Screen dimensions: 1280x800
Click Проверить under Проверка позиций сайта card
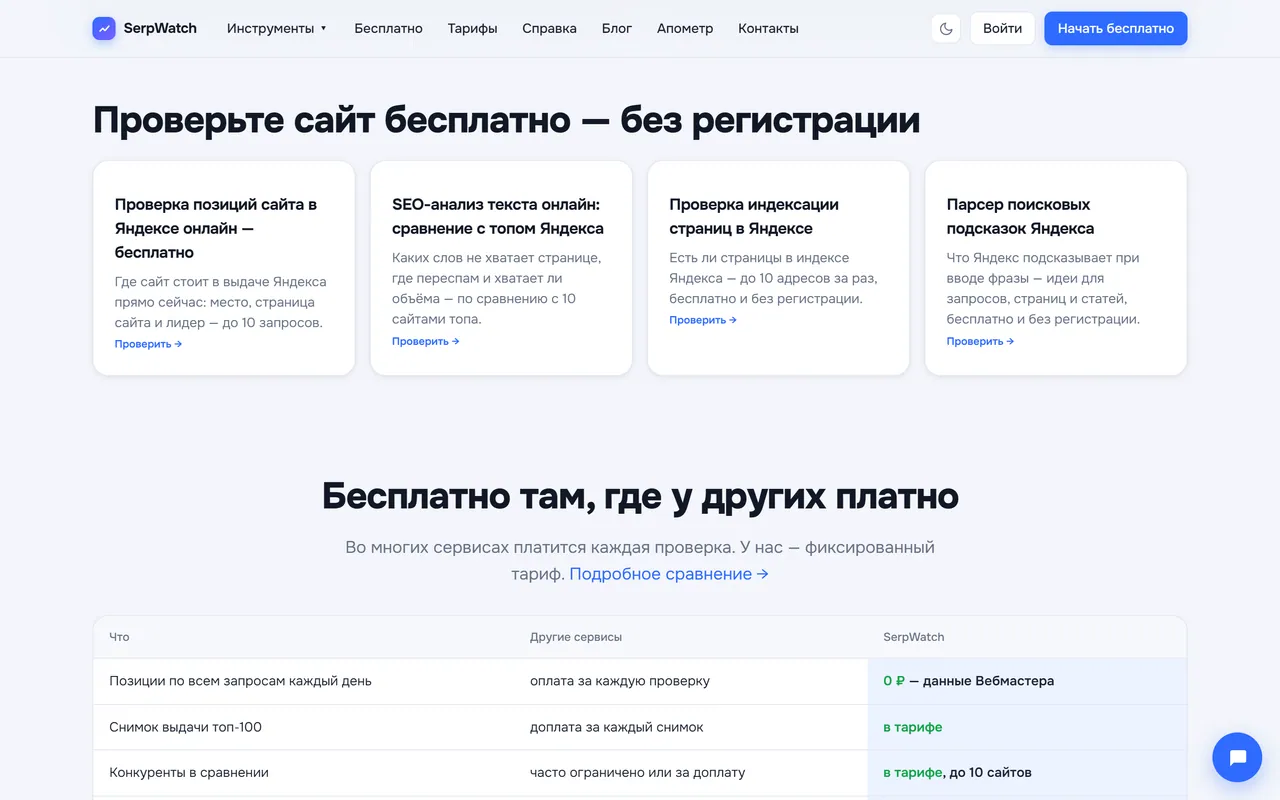click(x=148, y=344)
